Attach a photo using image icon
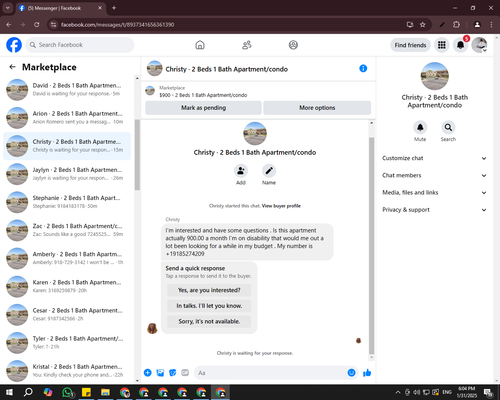The height and width of the screenshot is (400, 500). (160, 373)
